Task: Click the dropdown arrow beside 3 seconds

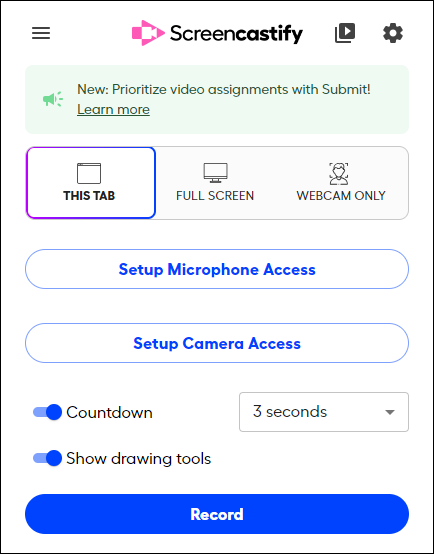Action: 389,412
